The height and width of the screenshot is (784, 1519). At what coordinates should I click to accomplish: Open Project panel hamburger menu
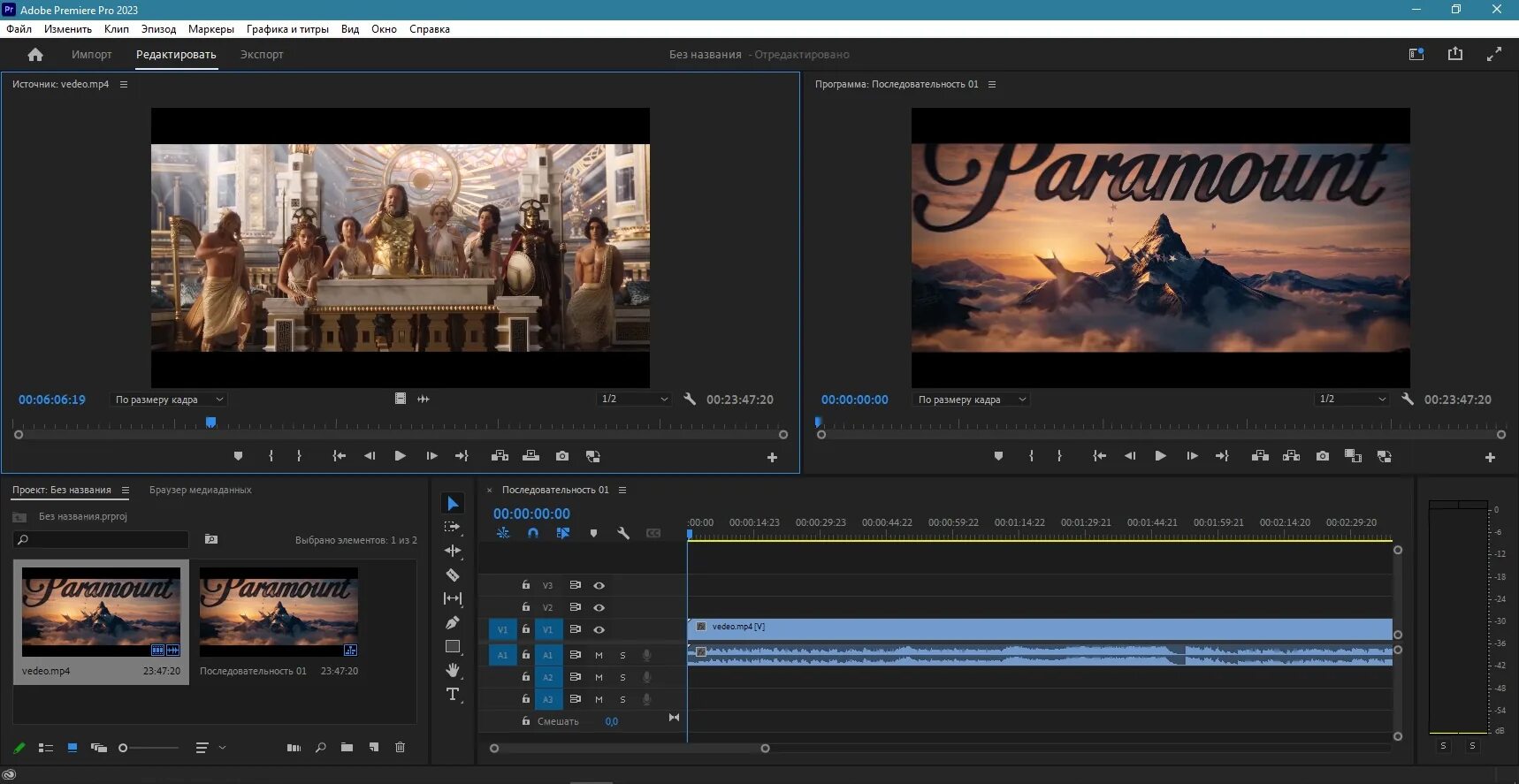coord(126,490)
